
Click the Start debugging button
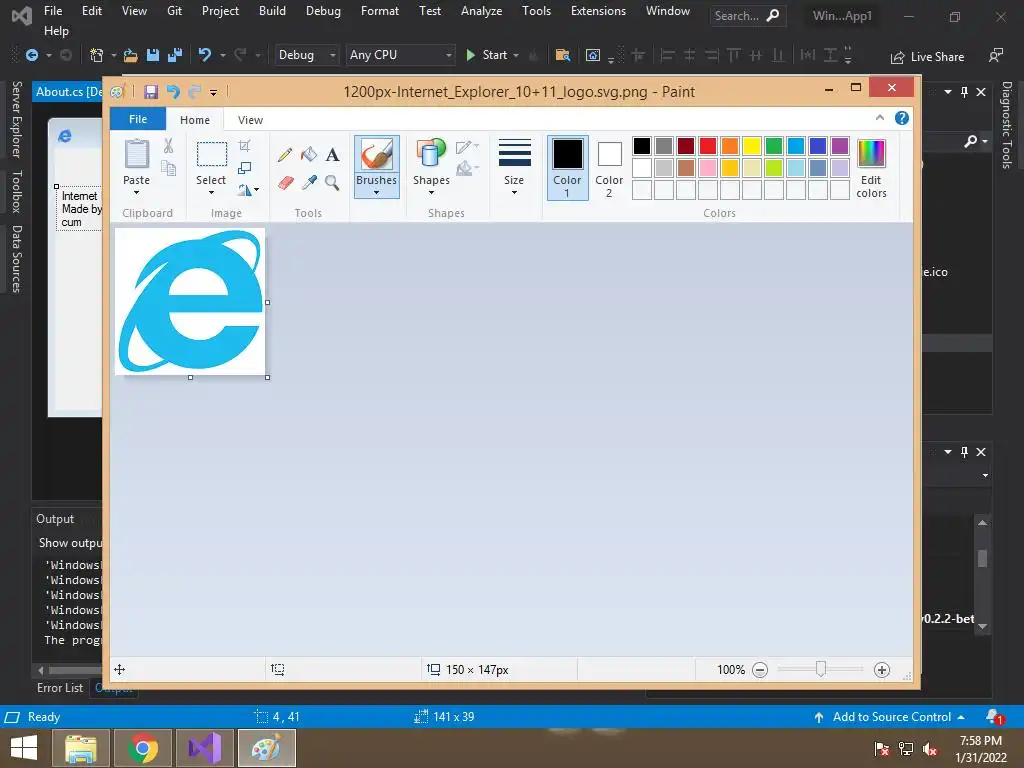coord(487,55)
